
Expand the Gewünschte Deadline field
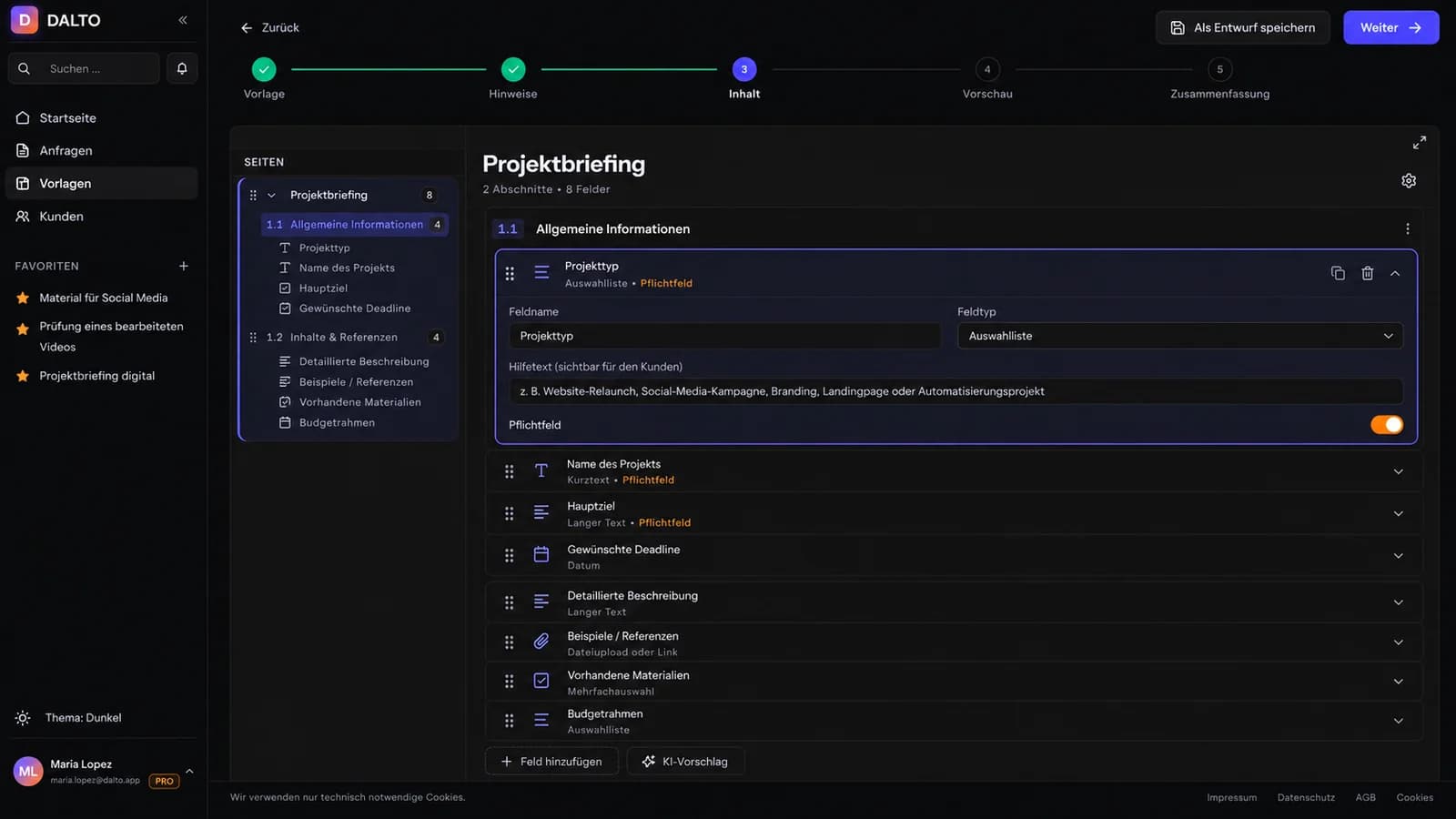[1399, 556]
